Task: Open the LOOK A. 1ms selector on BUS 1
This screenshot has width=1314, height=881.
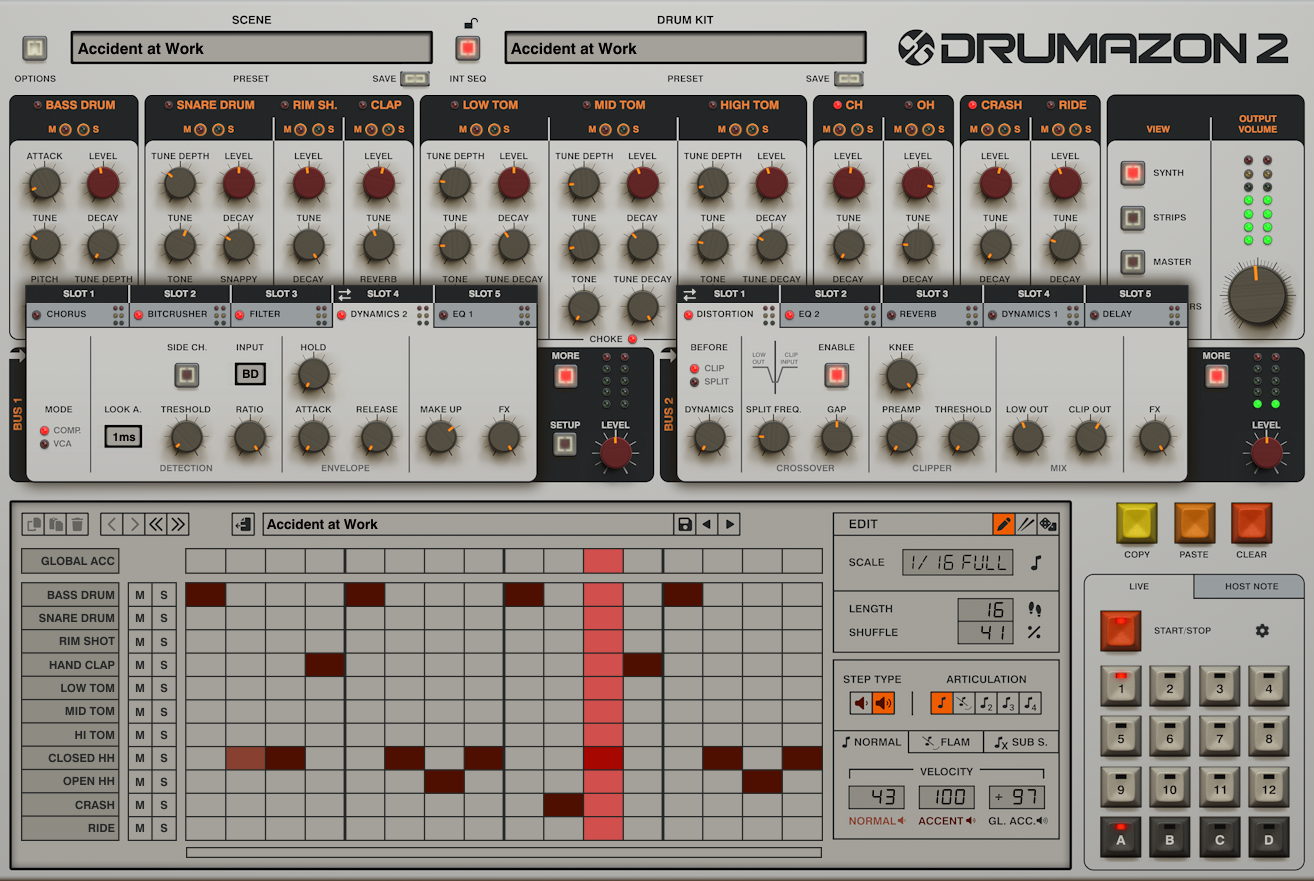Action: pyautogui.click(x=124, y=436)
